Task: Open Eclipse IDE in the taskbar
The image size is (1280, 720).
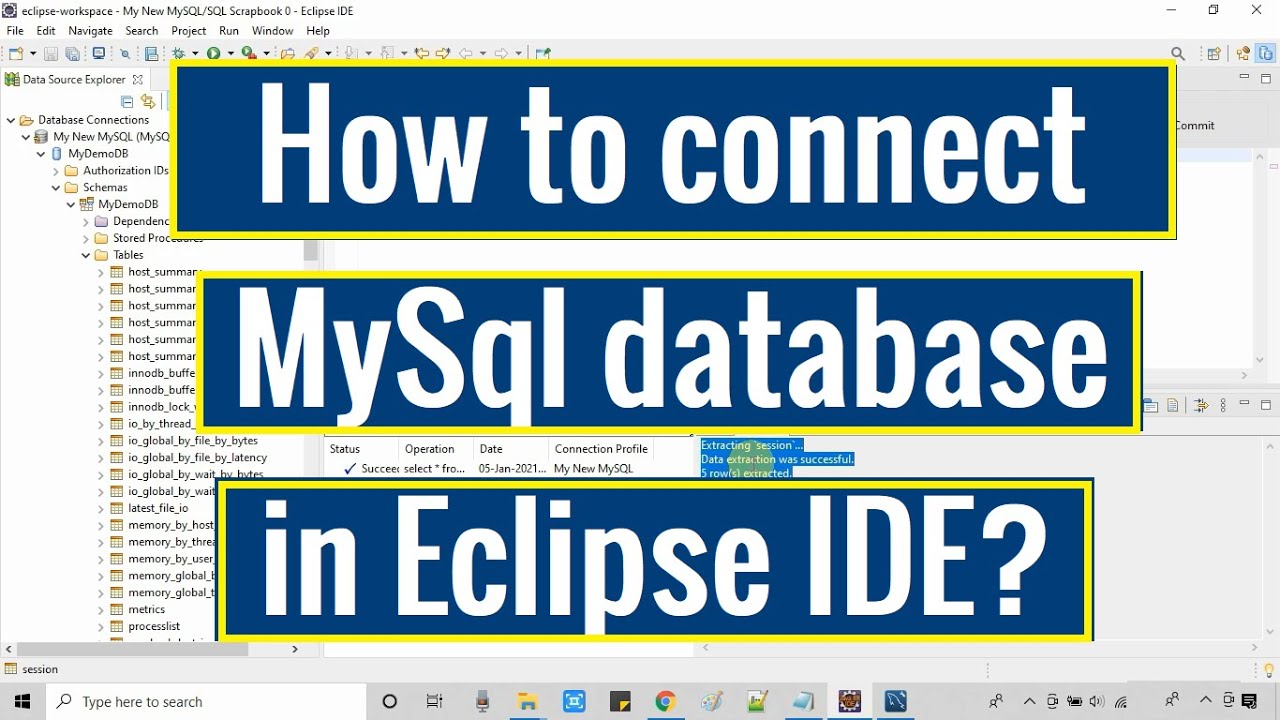Action: coord(850,702)
